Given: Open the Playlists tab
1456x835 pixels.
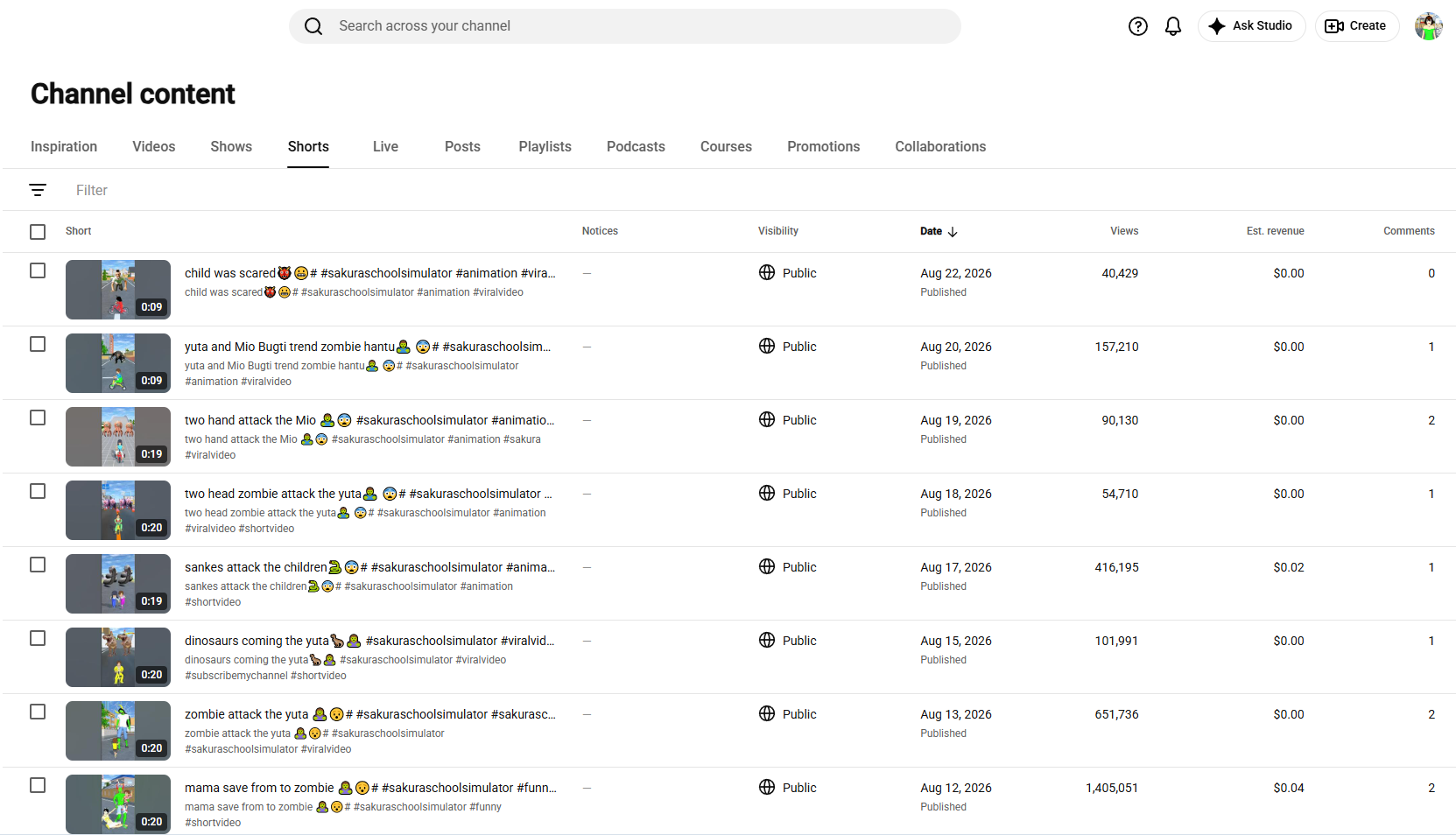Looking at the screenshot, I should [545, 147].
